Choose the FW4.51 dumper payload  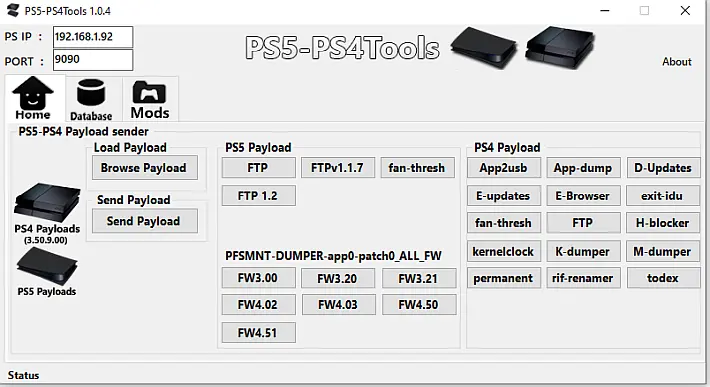(x=258, y=333)
